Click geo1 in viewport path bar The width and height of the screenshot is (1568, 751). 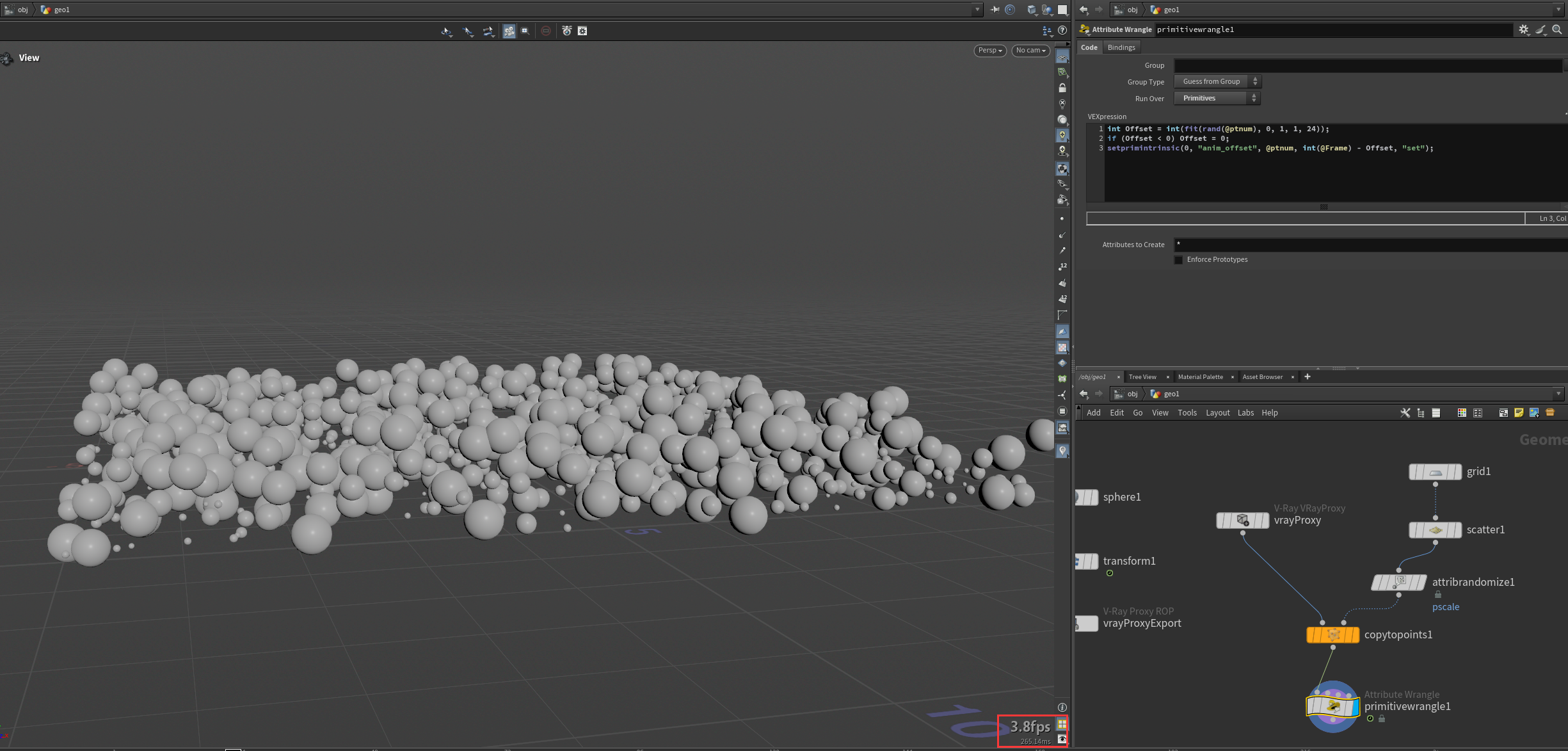click(62, 10)
